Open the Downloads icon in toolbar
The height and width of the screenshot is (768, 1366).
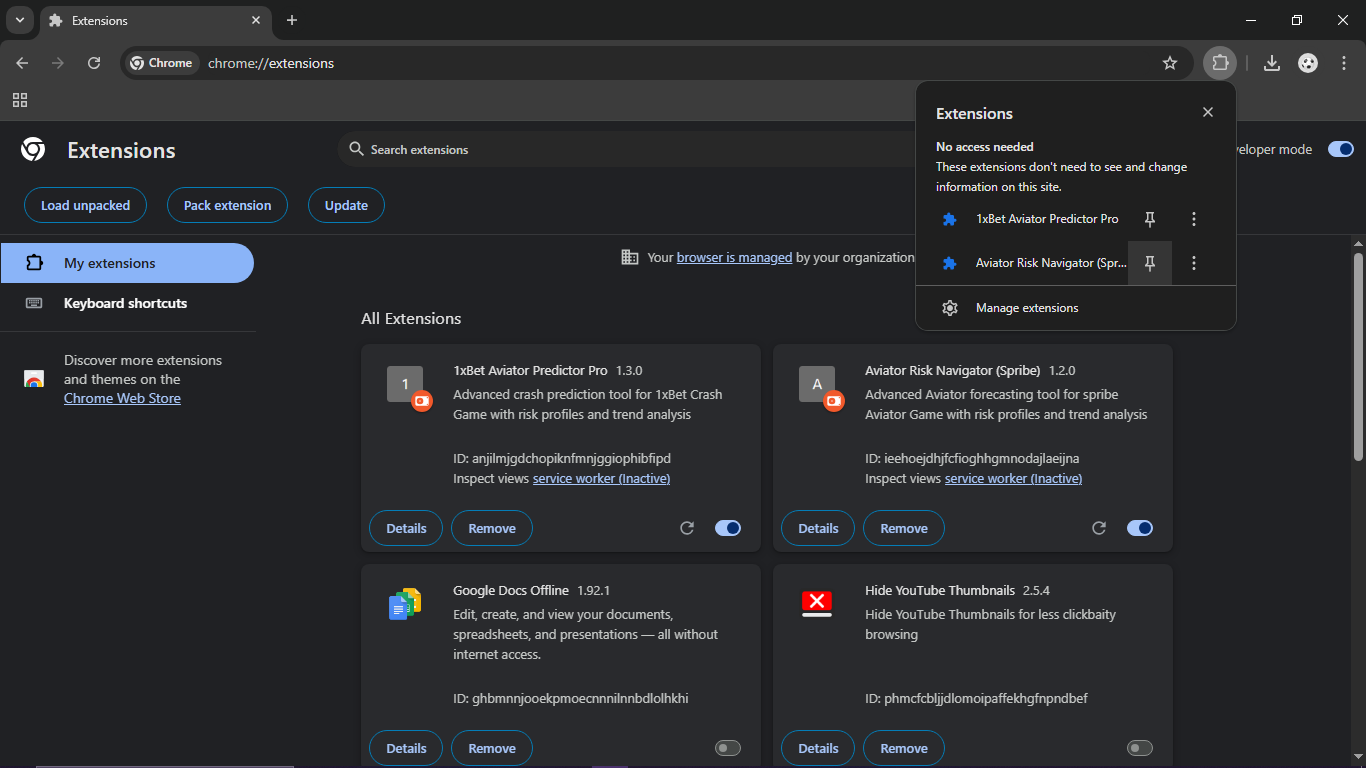point(1272,63)
